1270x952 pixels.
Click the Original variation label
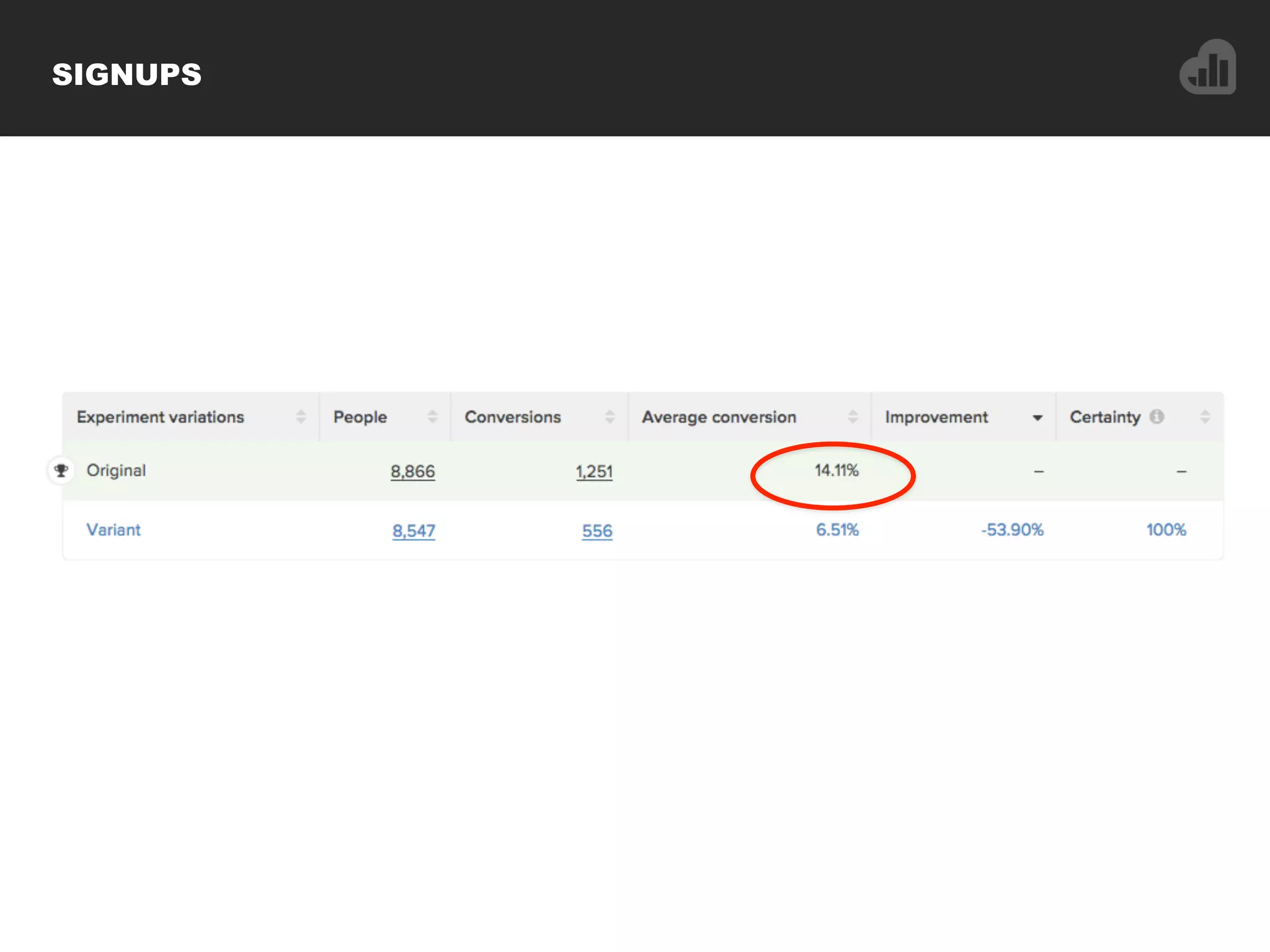pos(116,470)
